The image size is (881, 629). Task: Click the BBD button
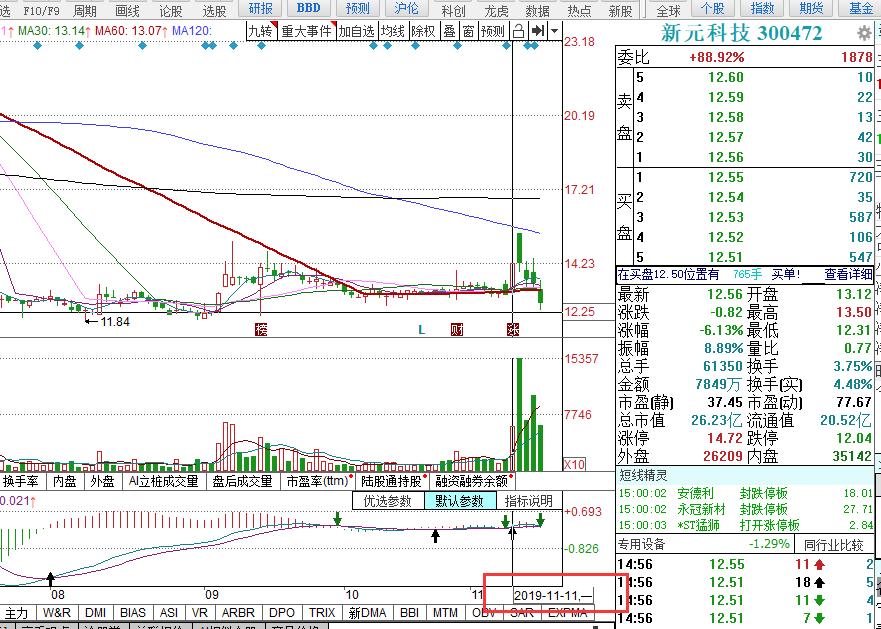(x=308, y=8)
